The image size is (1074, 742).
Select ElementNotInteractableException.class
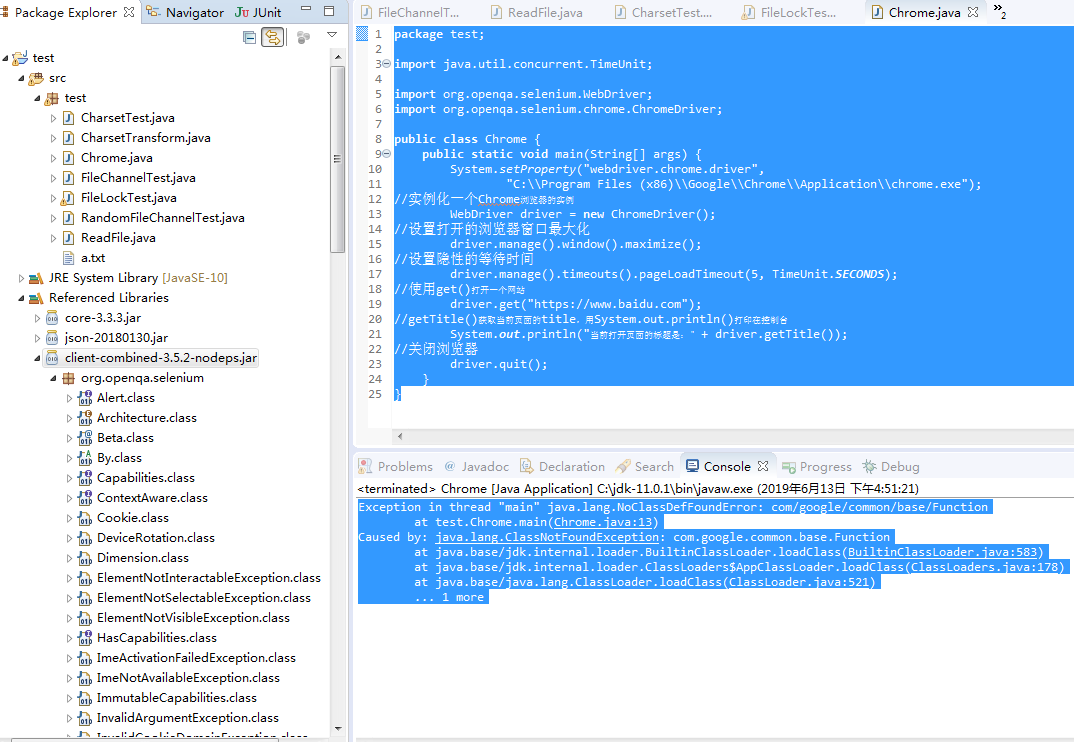(208, 578)
